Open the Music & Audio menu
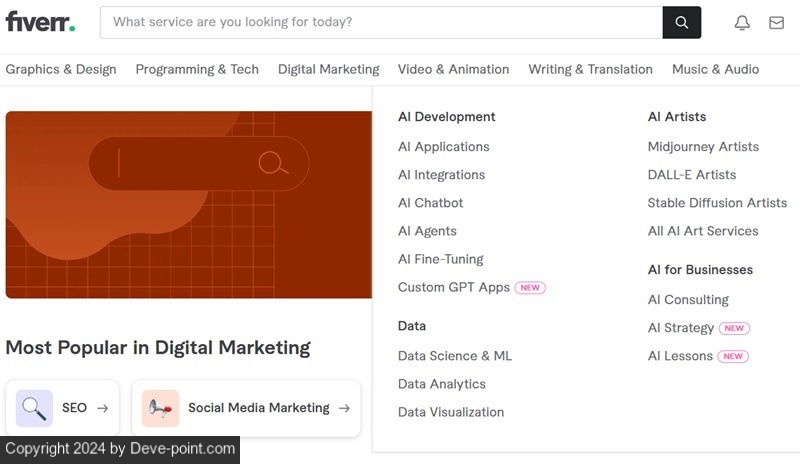Screen dimensions: 800x464 coord(715,69)
